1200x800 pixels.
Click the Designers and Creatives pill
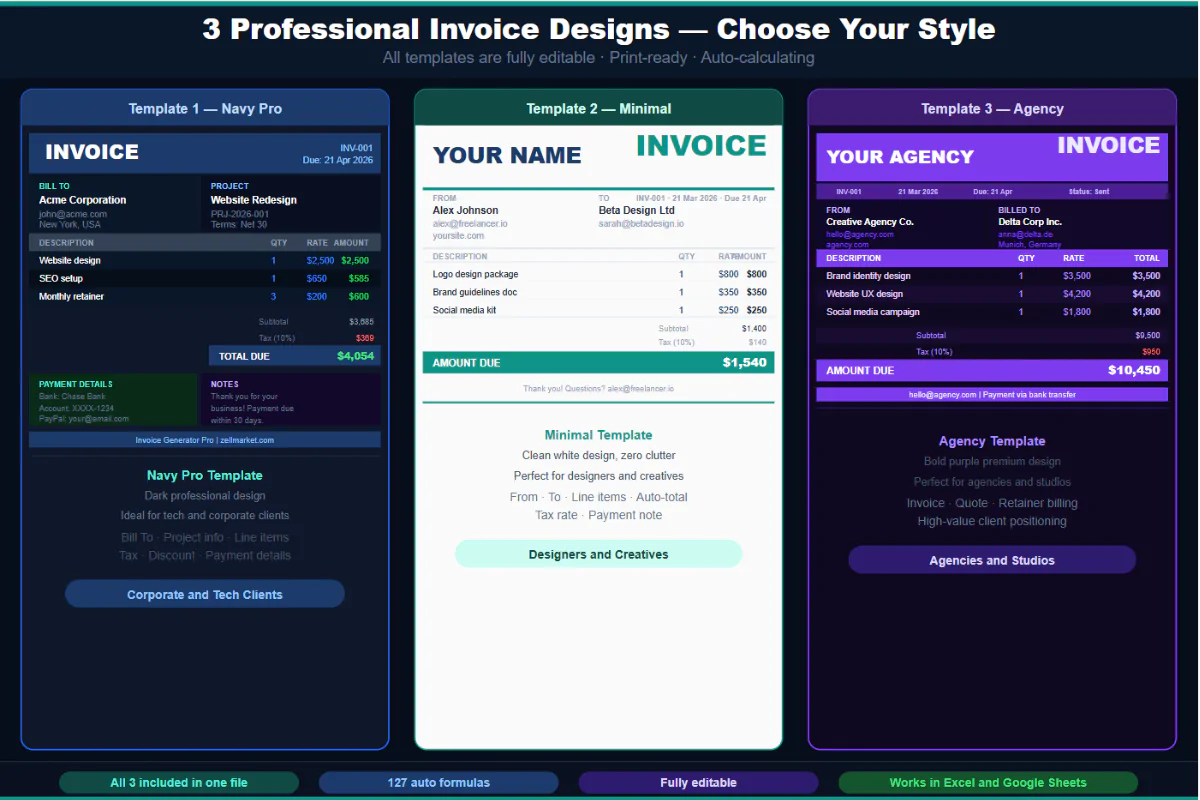pyautogui.click(x=598, y=553)
